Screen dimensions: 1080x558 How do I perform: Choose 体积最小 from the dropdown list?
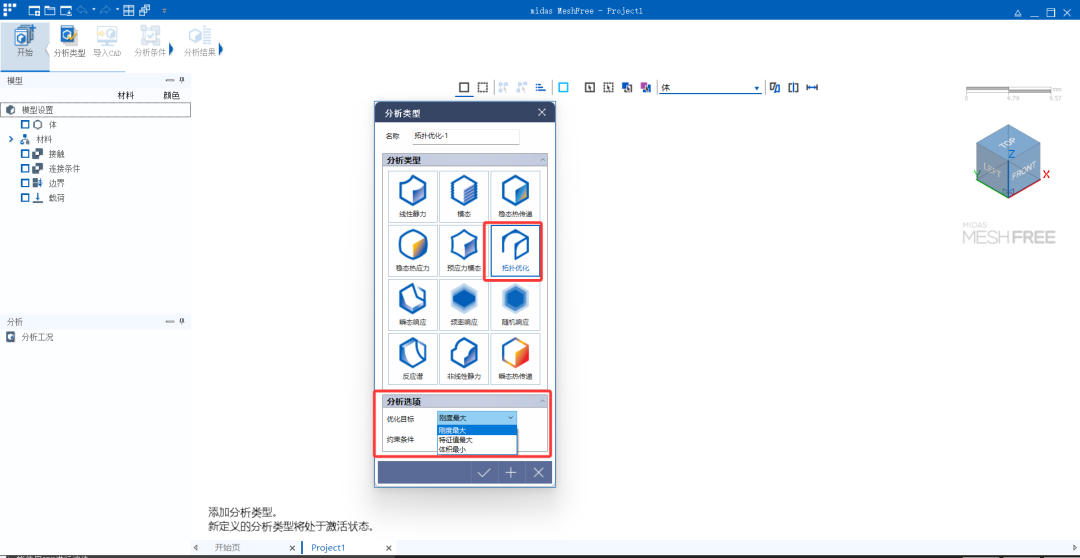click(x=477, y=449)
